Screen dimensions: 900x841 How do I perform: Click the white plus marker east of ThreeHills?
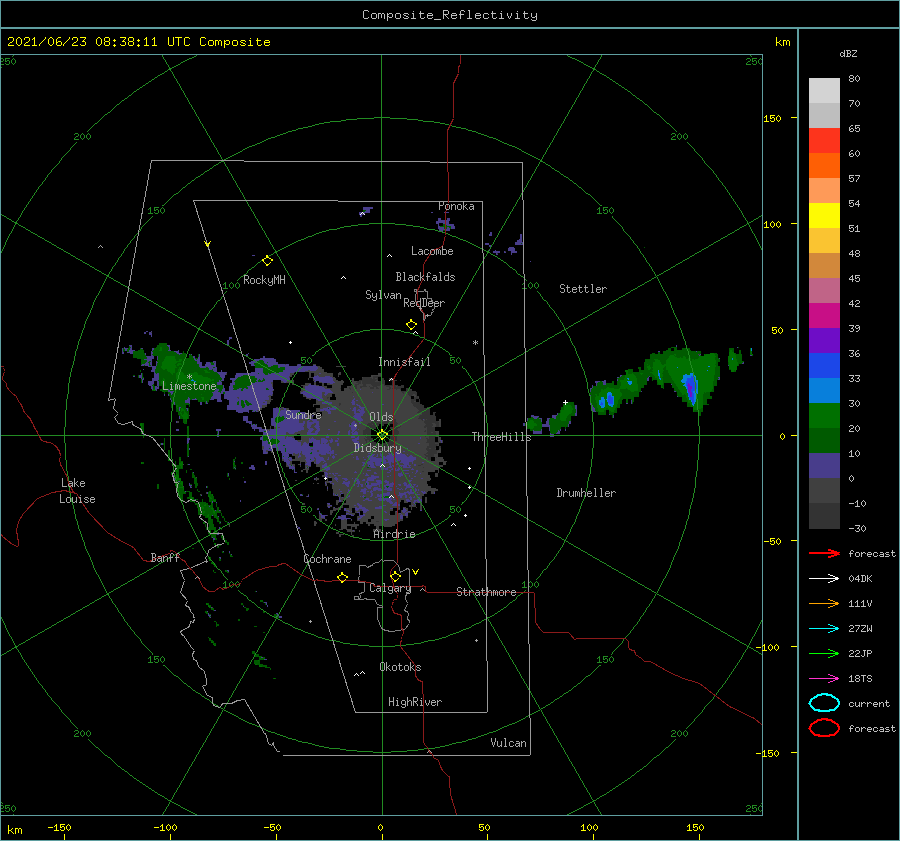coord(565,402)
